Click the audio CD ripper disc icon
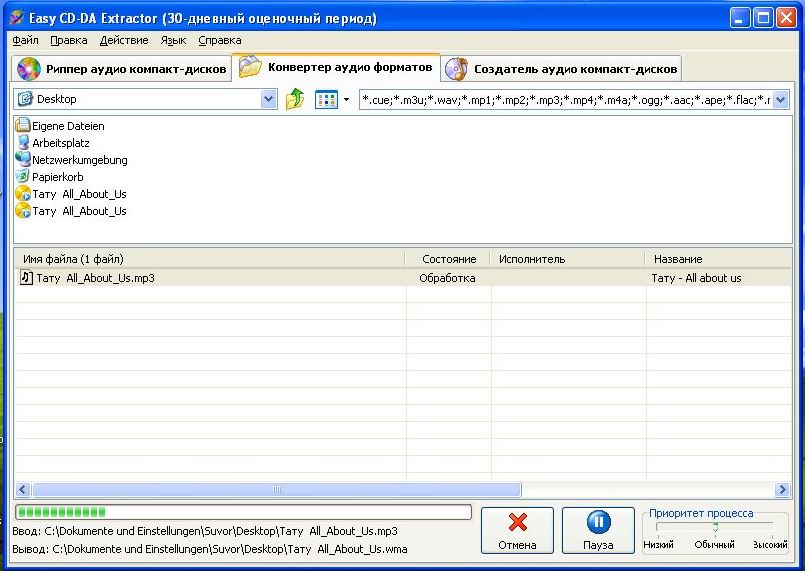 click(x=28, y=69)
